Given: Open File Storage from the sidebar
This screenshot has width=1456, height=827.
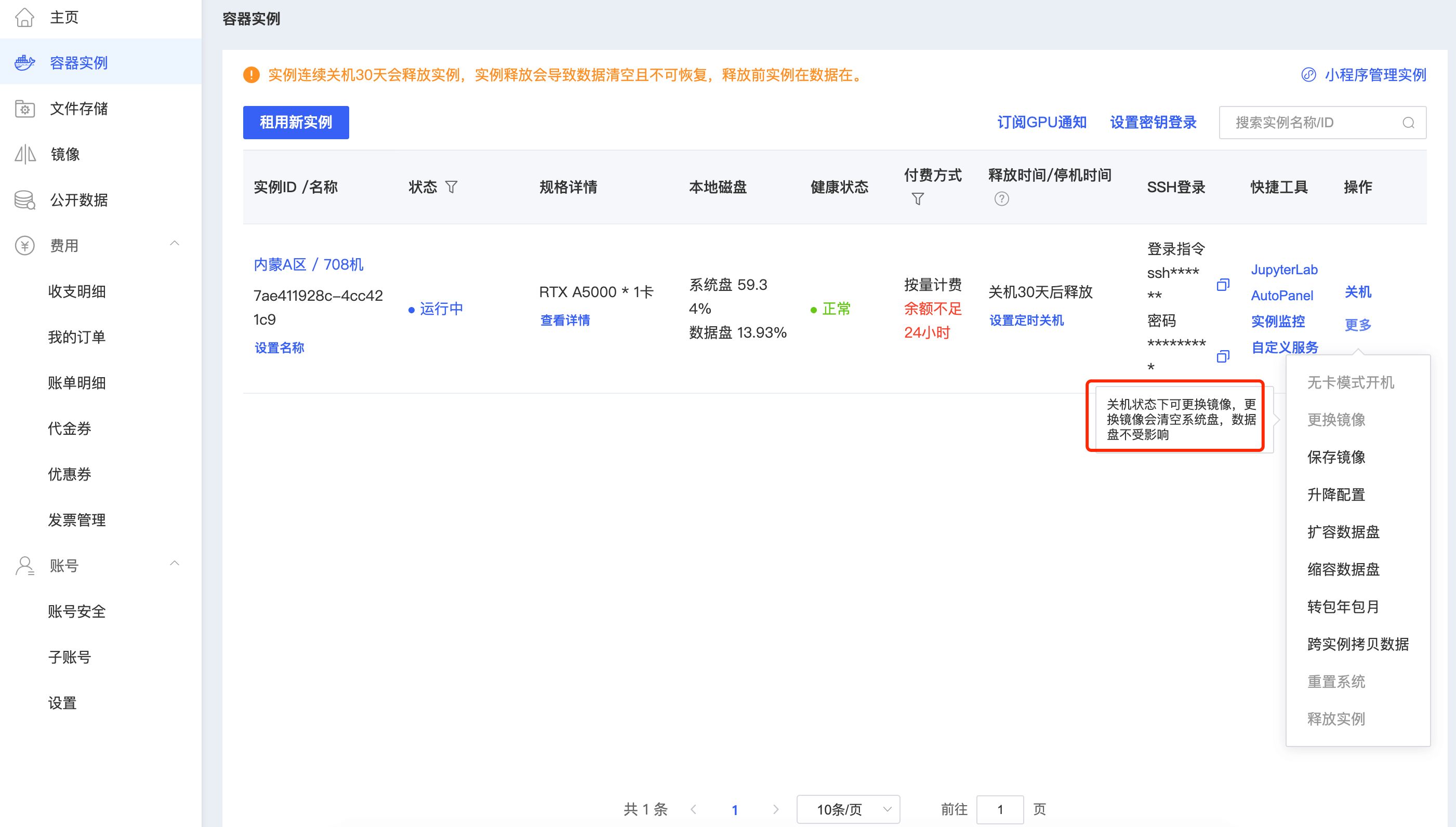Looking at the screenshot, I should click(x=79, y=109).
